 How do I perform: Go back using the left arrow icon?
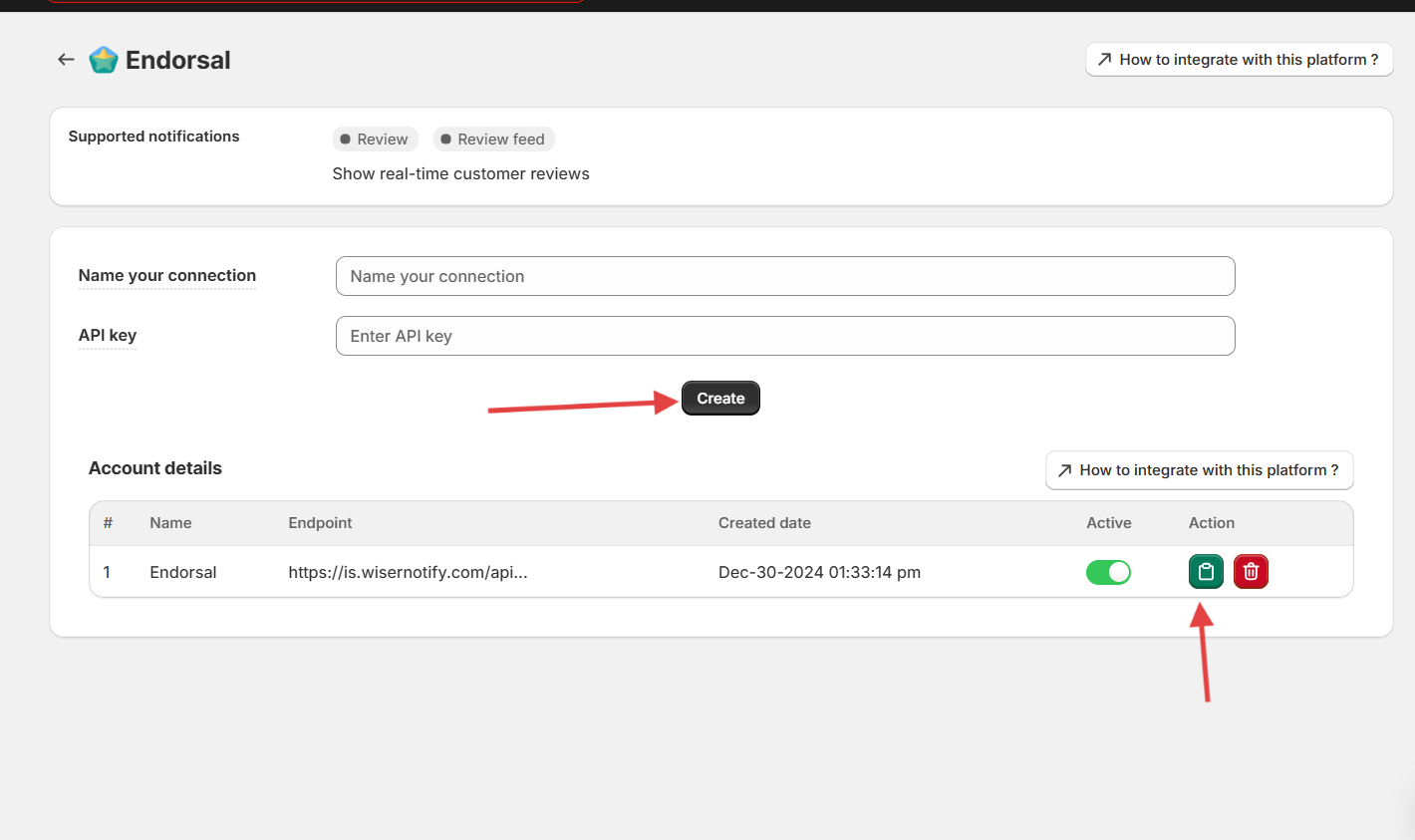[x=66, y=60]
